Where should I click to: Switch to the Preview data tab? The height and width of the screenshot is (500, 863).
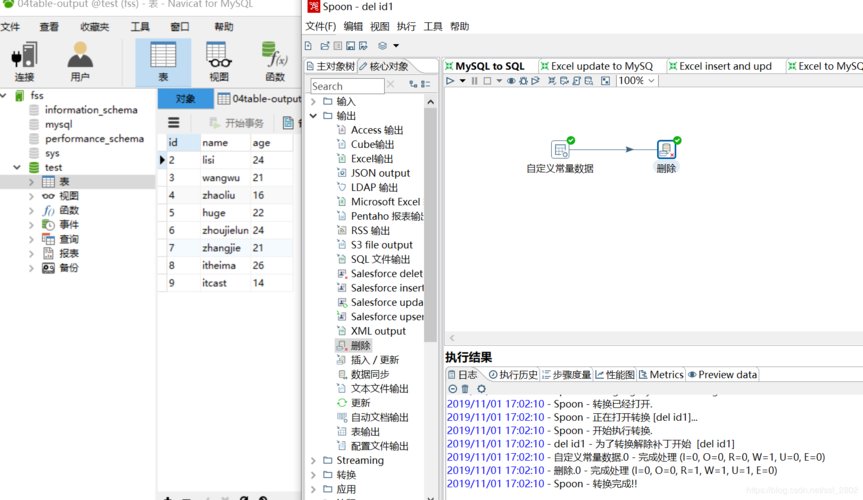click(x=722, y=375)
